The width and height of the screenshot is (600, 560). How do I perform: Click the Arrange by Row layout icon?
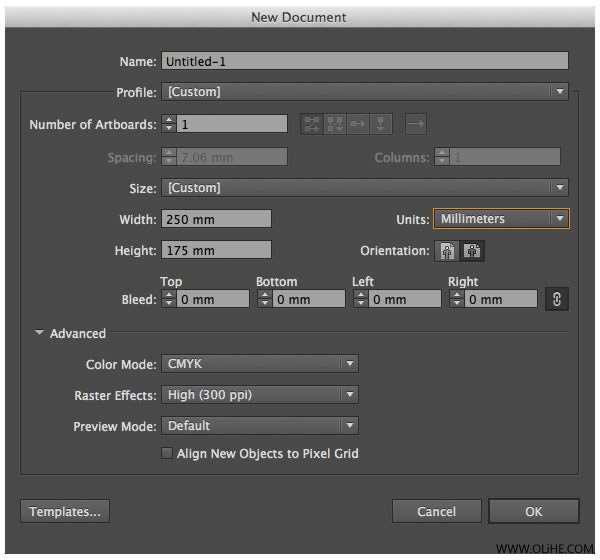(358, 124)
